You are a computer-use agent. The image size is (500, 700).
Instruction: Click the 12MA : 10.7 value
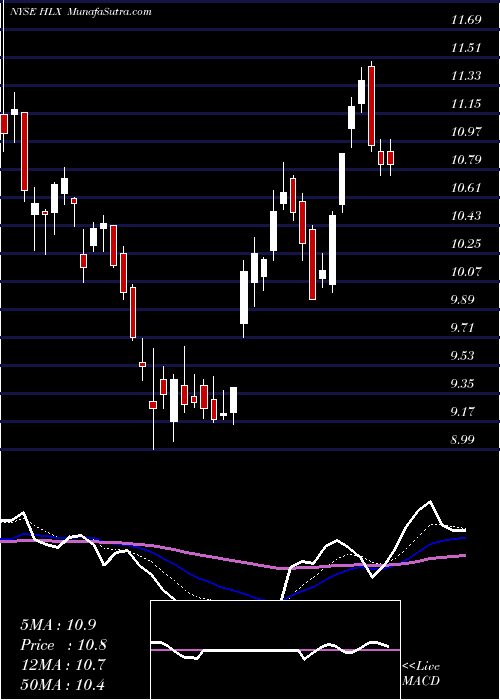[x=63, y=664]
